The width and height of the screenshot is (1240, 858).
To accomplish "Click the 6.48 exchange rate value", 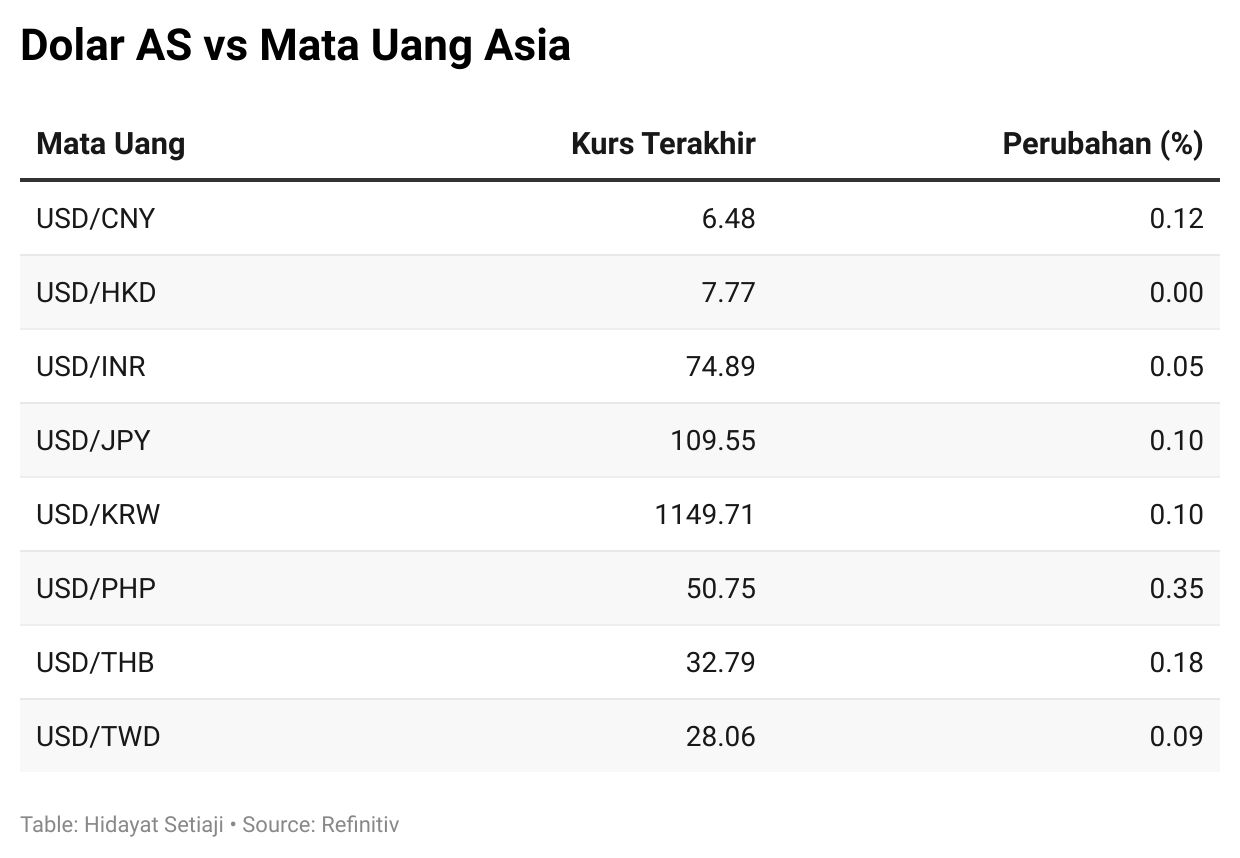I will click(x=729, y=218).
